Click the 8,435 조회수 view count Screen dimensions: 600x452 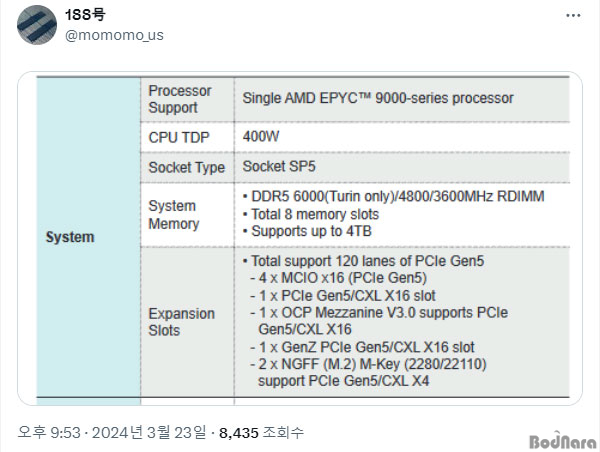(261, 432)
